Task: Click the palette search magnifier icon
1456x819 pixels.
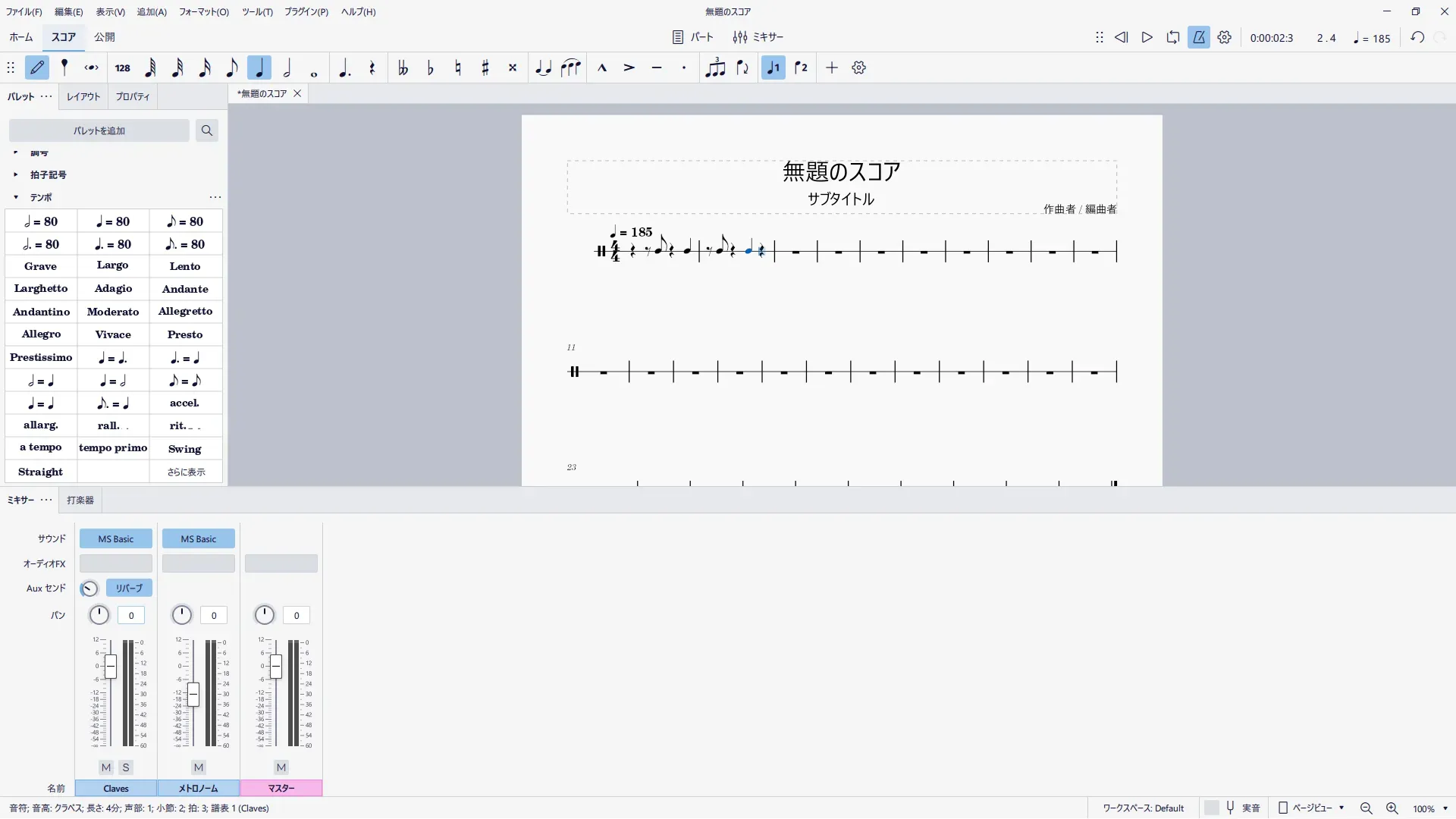Action: [x=206, y=130]
